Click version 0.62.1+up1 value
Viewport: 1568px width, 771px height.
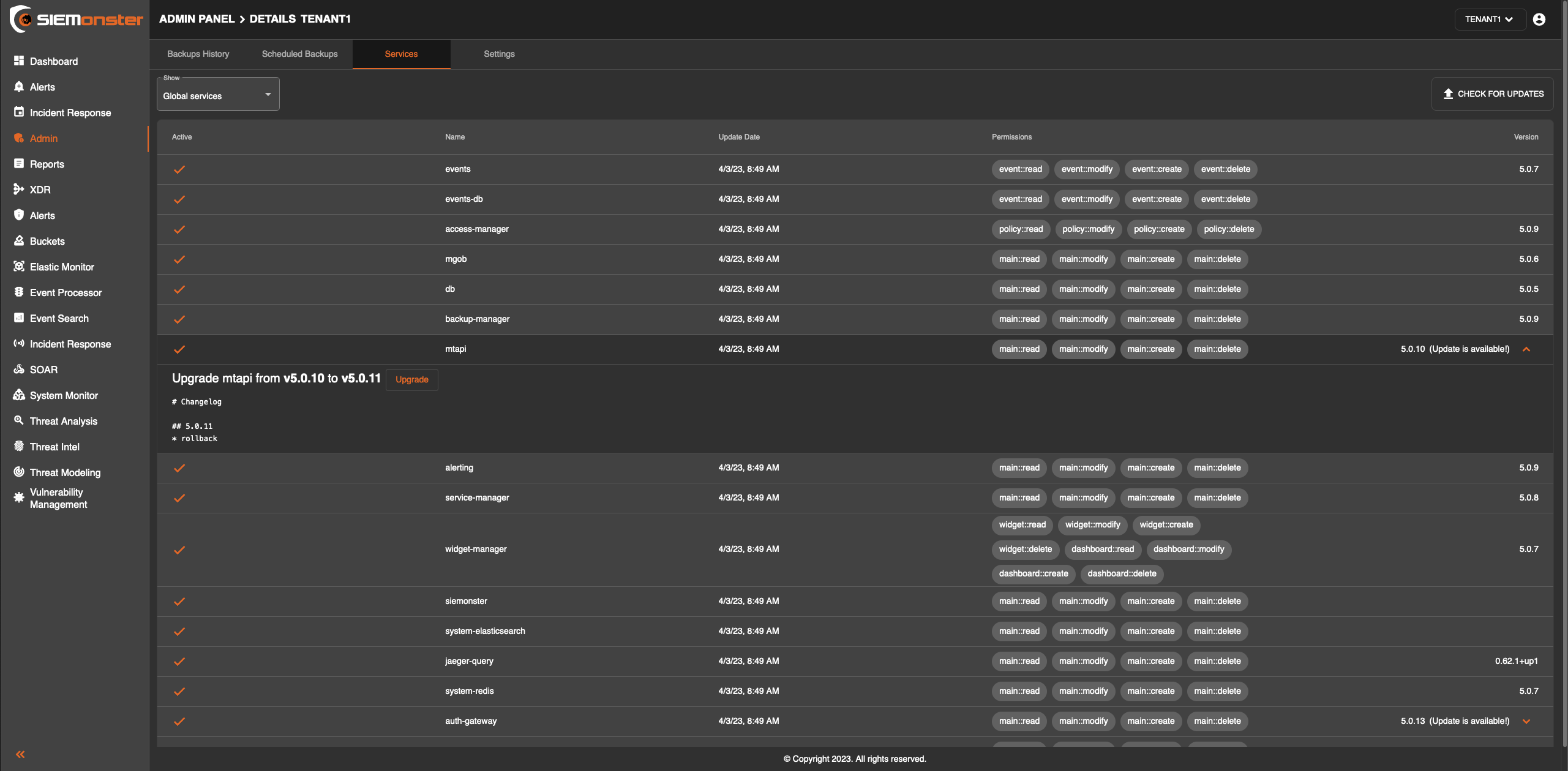coord(1517,661)
